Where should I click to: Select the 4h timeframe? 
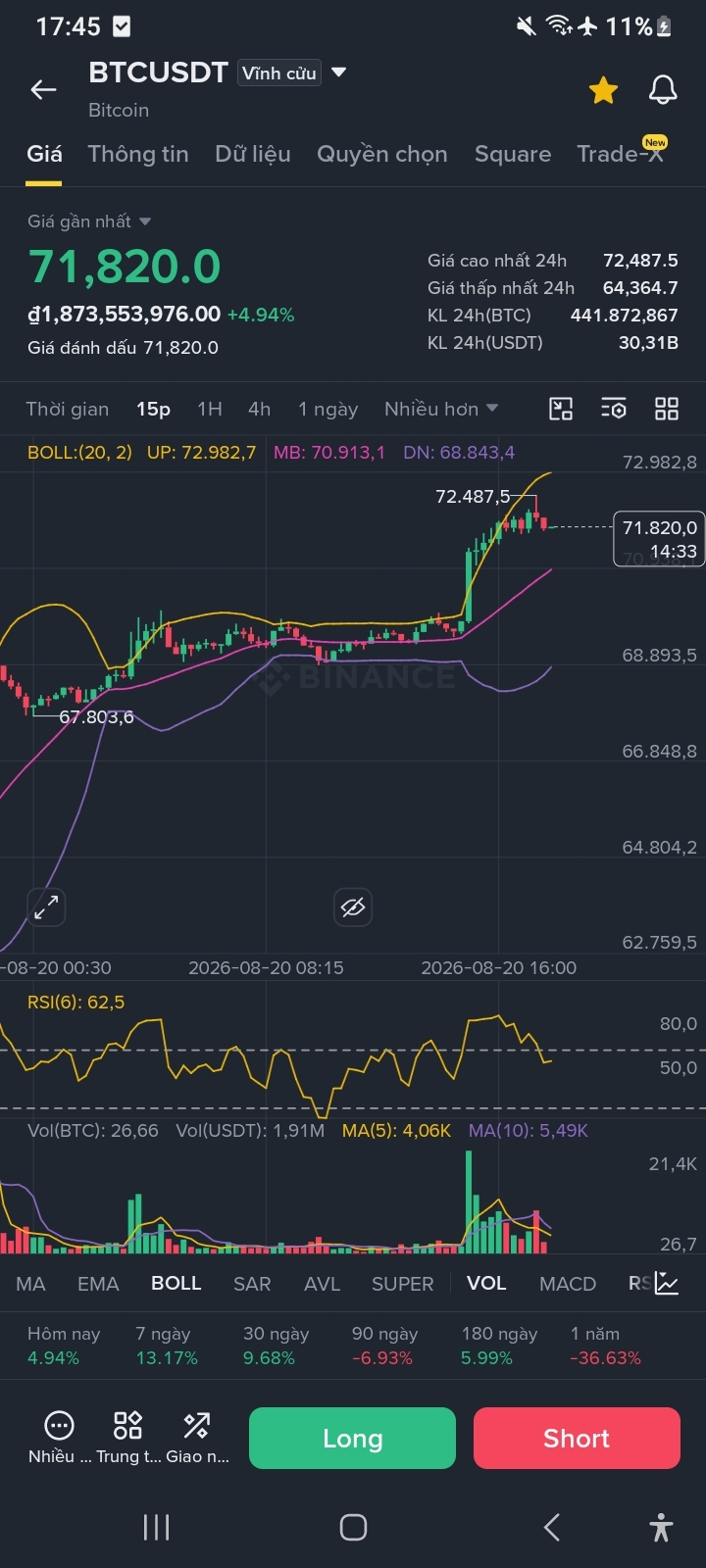[x=259, y=409]
